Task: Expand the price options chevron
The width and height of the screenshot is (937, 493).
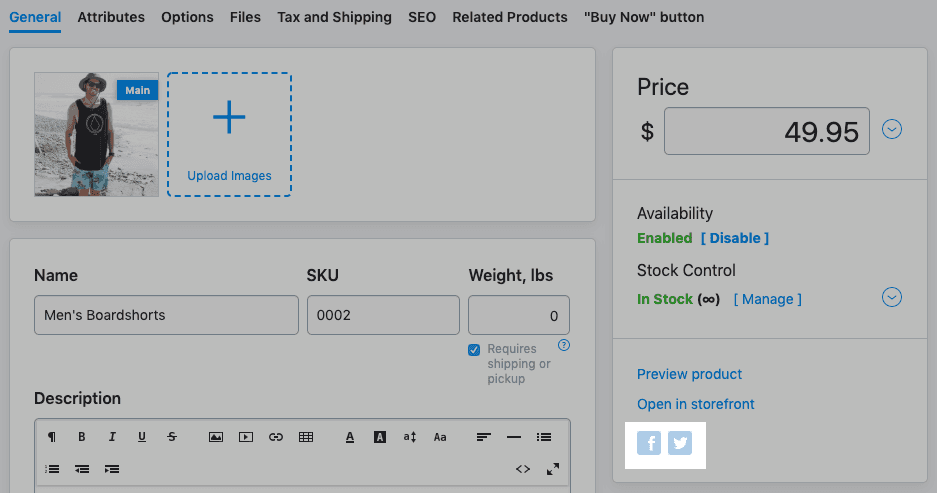Action: coord(892,129)
